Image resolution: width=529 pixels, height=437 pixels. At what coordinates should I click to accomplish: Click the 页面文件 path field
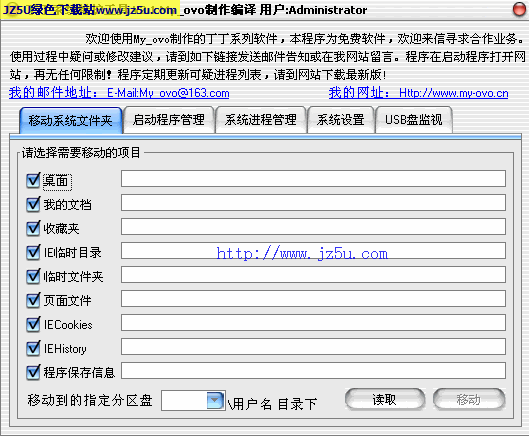pos(313,299)
